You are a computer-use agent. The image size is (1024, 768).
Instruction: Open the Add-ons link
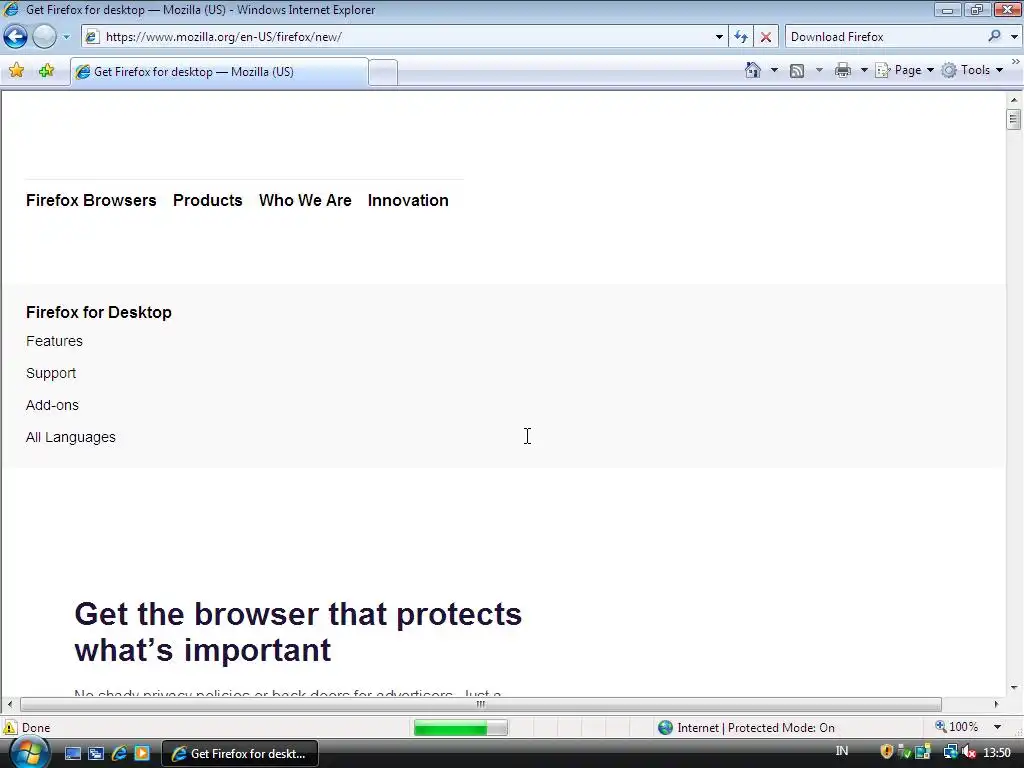point(52,405)
